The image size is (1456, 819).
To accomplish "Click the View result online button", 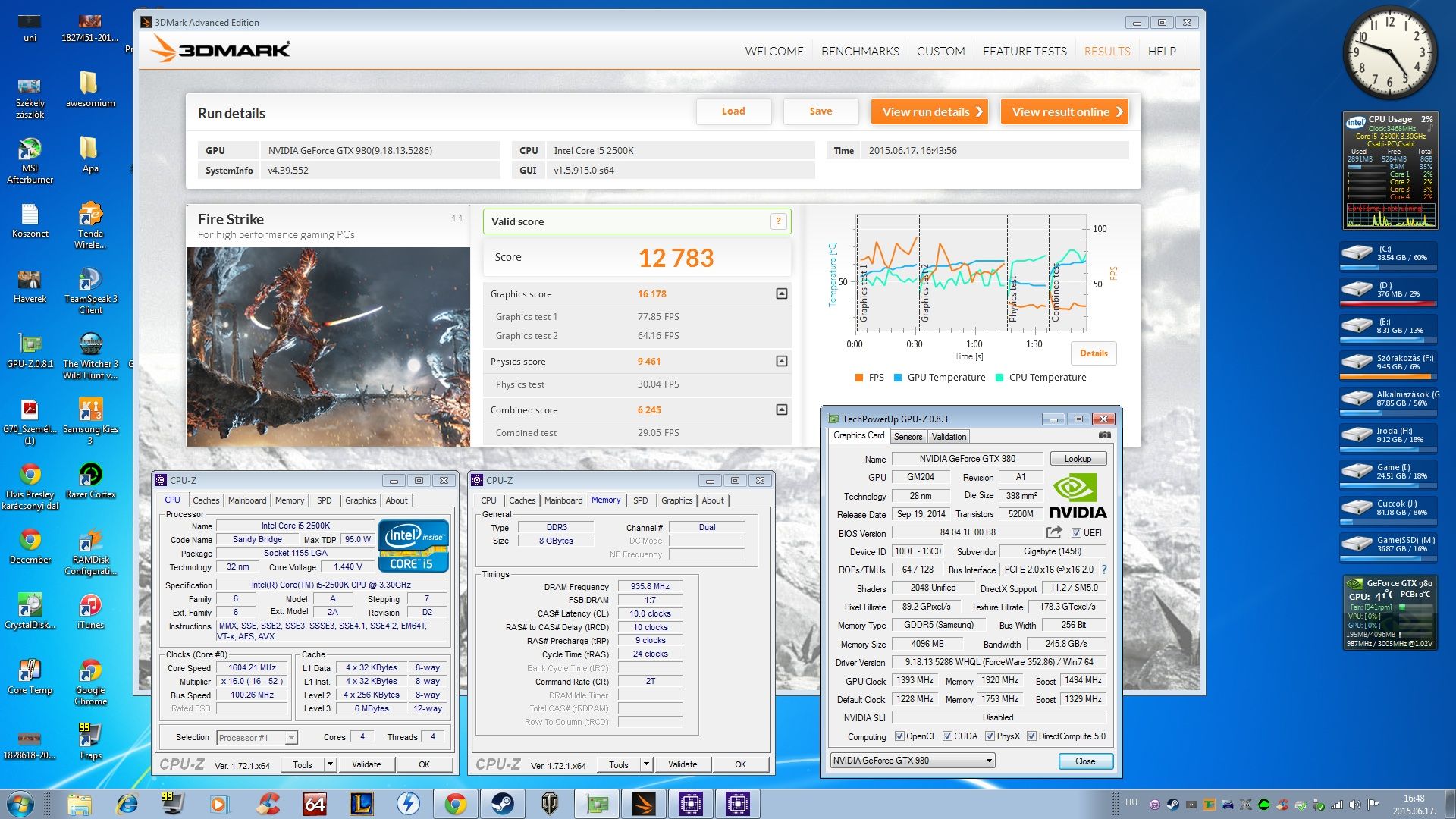I will coord(1065,111).
